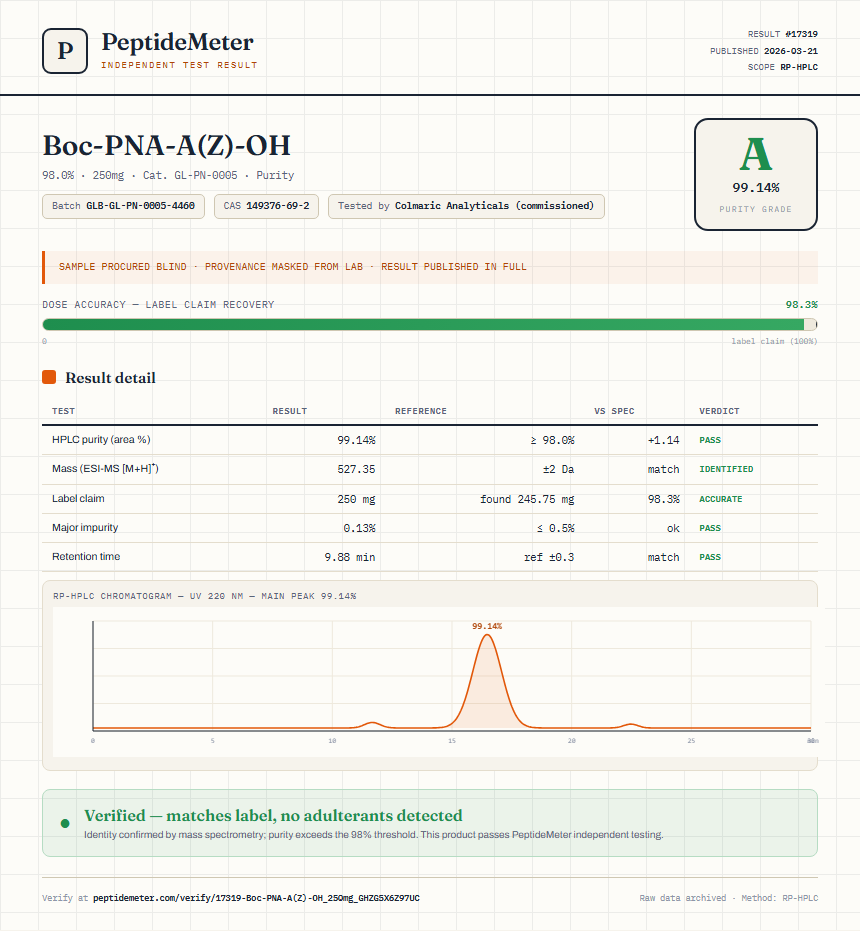Viewport: 860px width, 931px height.
Task: Click the RP-HPLC chromatogram title text
Action: [x=204, y=596]
